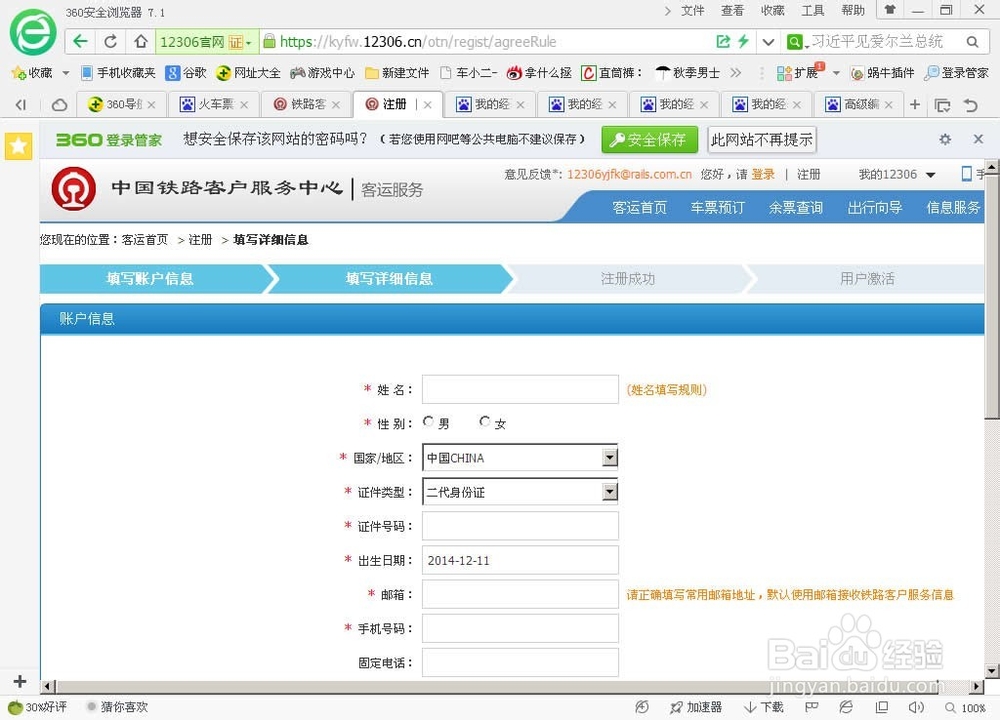
Task: Mute sound via the speaker icon
Action: (916, 707)
